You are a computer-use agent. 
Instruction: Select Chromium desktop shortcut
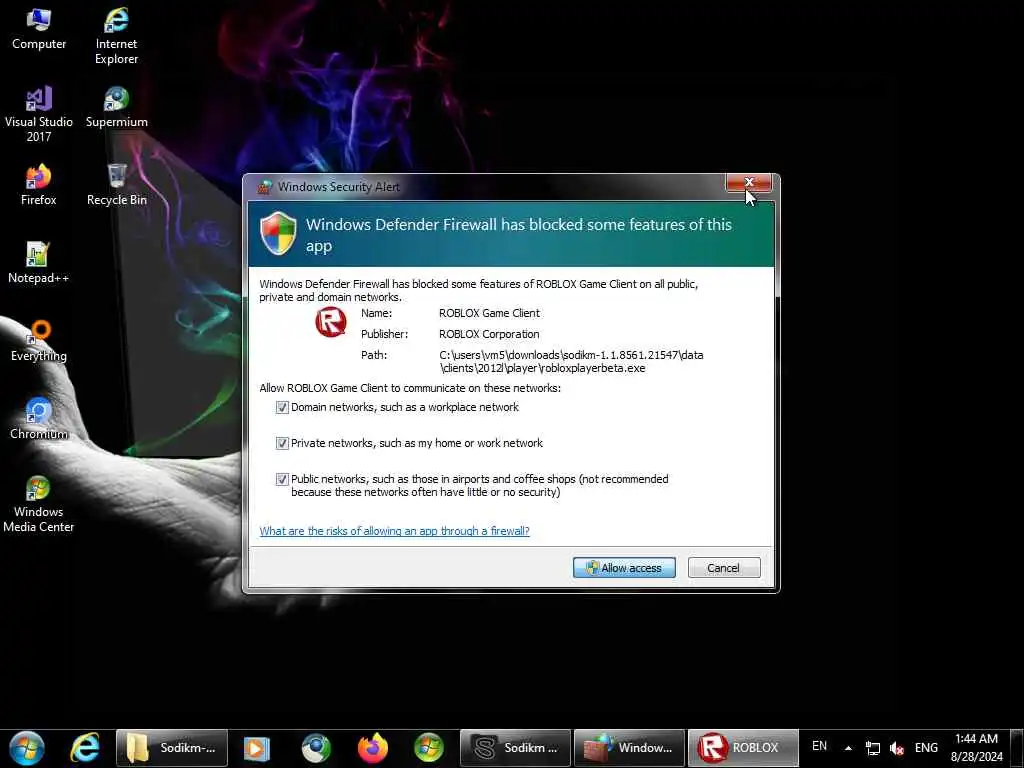coord(39,419)
